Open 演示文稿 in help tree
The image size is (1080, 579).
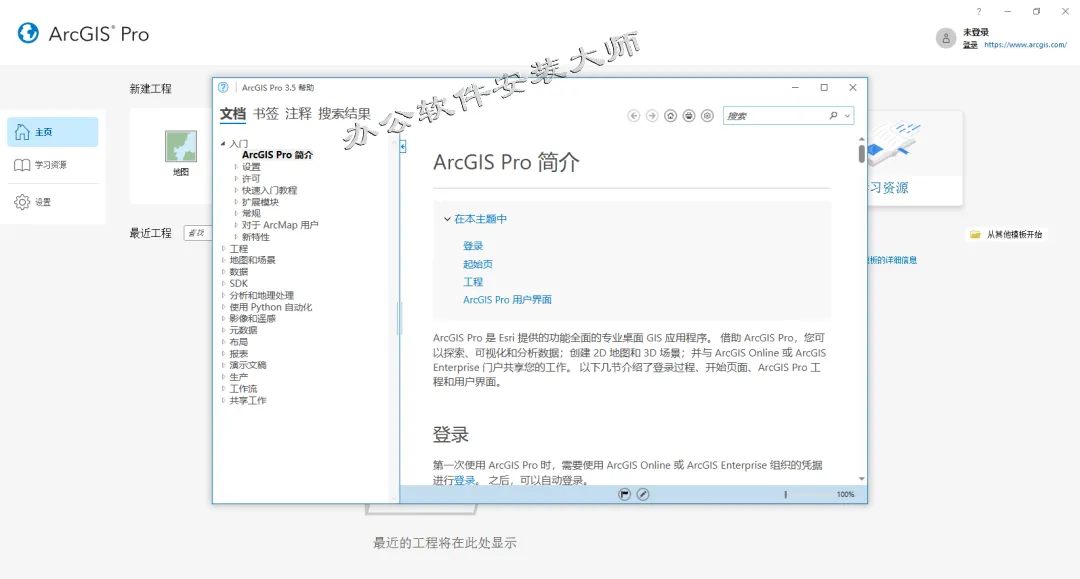[248, 366]
